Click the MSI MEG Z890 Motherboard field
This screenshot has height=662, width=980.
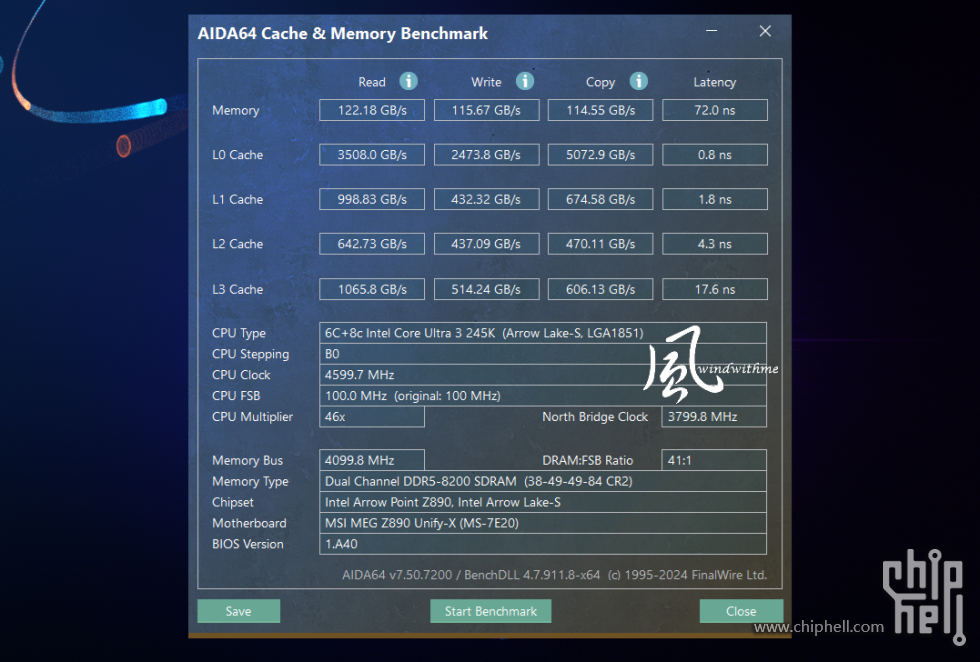[x=542, y=523]
